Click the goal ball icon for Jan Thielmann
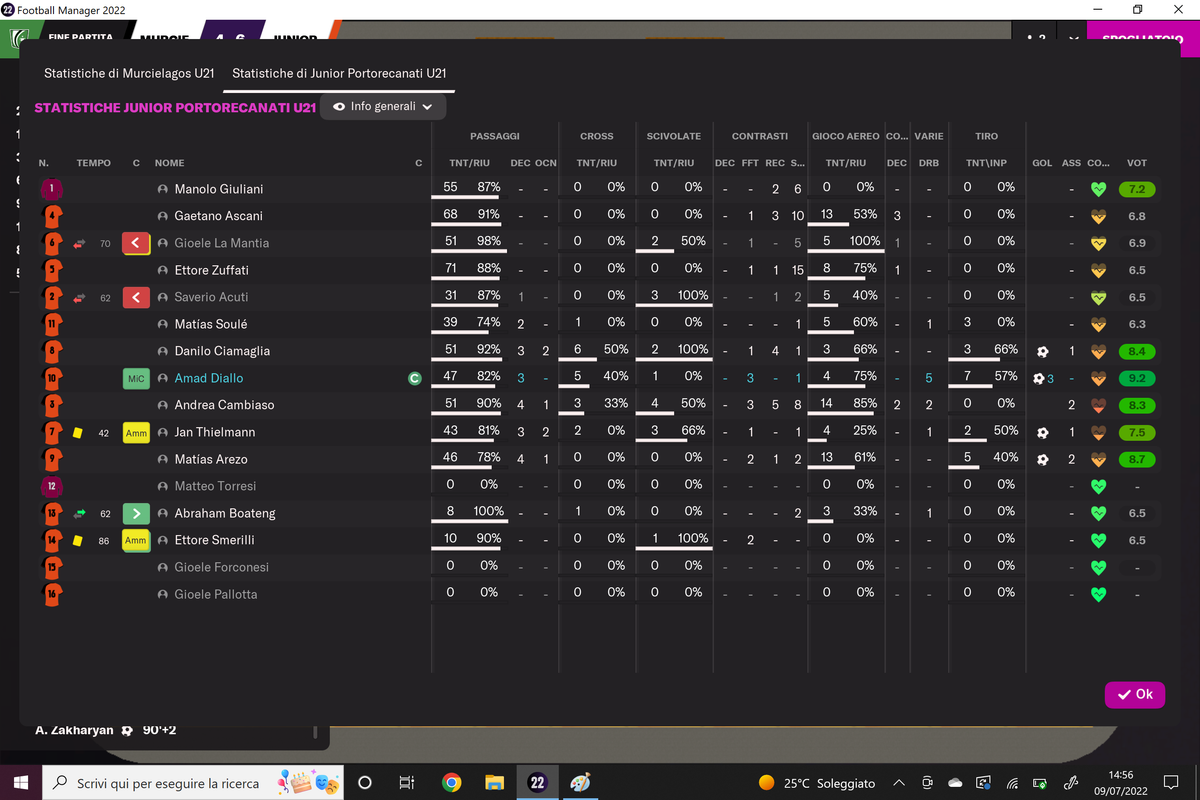Screen dimensions: 1200x800 coord(1042,432)
